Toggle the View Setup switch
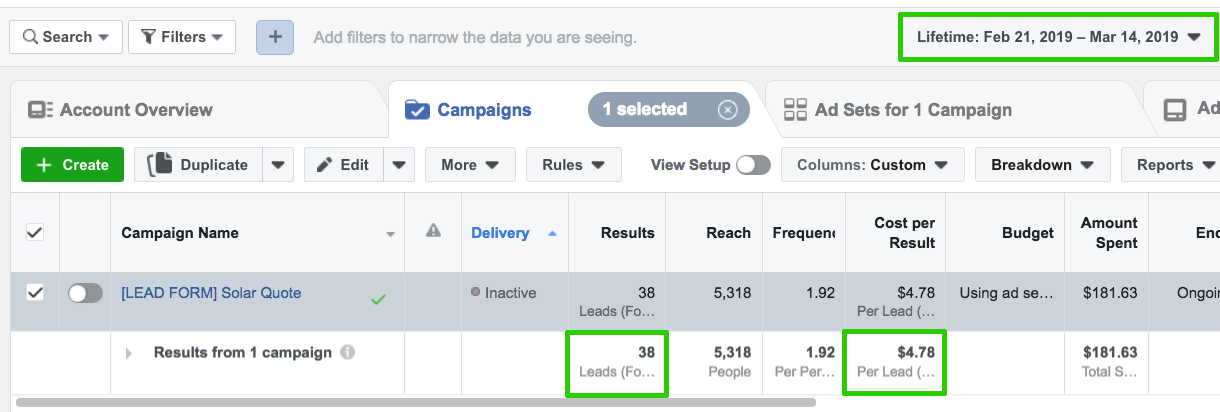 [x=753, y=165]
